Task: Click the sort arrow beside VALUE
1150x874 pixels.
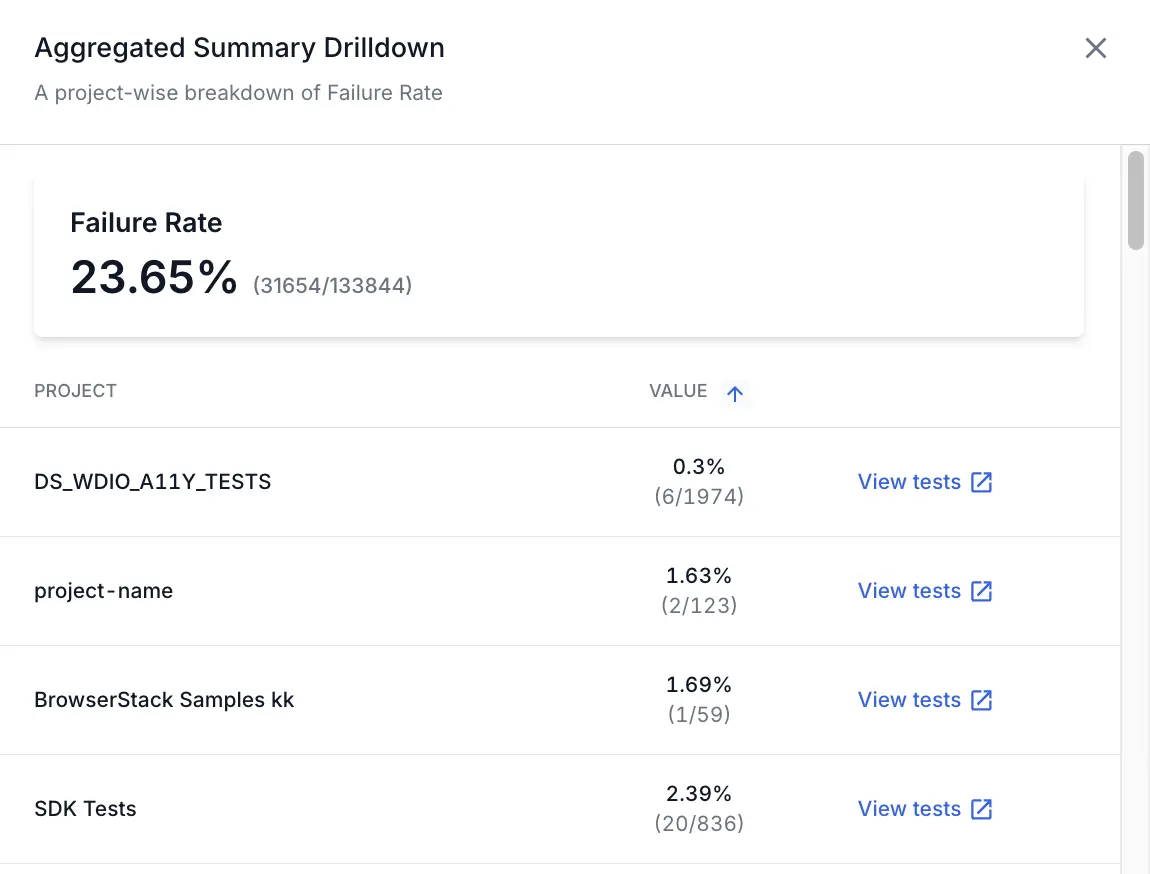Action: click(735, 394)
